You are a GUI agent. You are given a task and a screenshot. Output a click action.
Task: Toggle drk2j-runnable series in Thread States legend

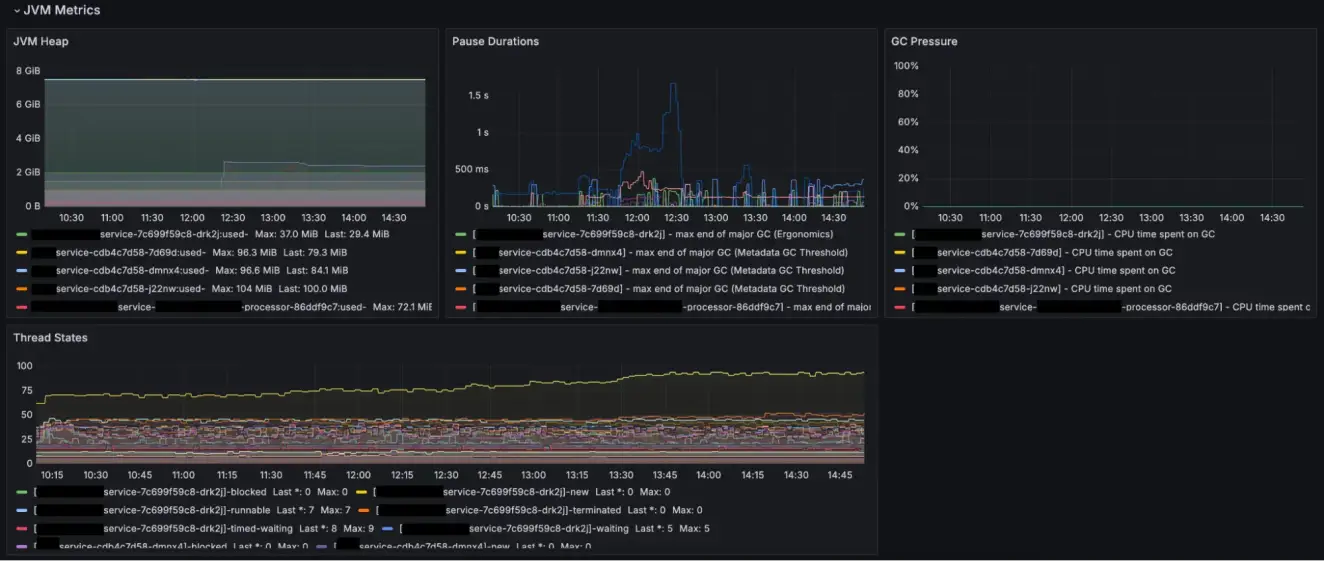186,510
